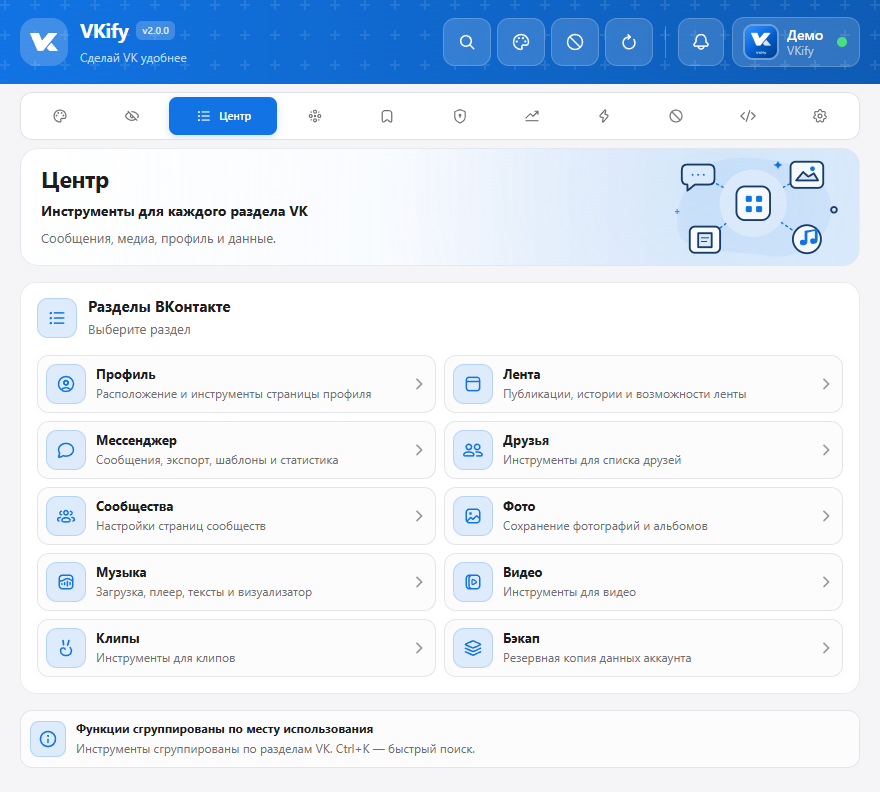Open the statistics chart tab
Screen dimensions: 880x792
(532, 116)
